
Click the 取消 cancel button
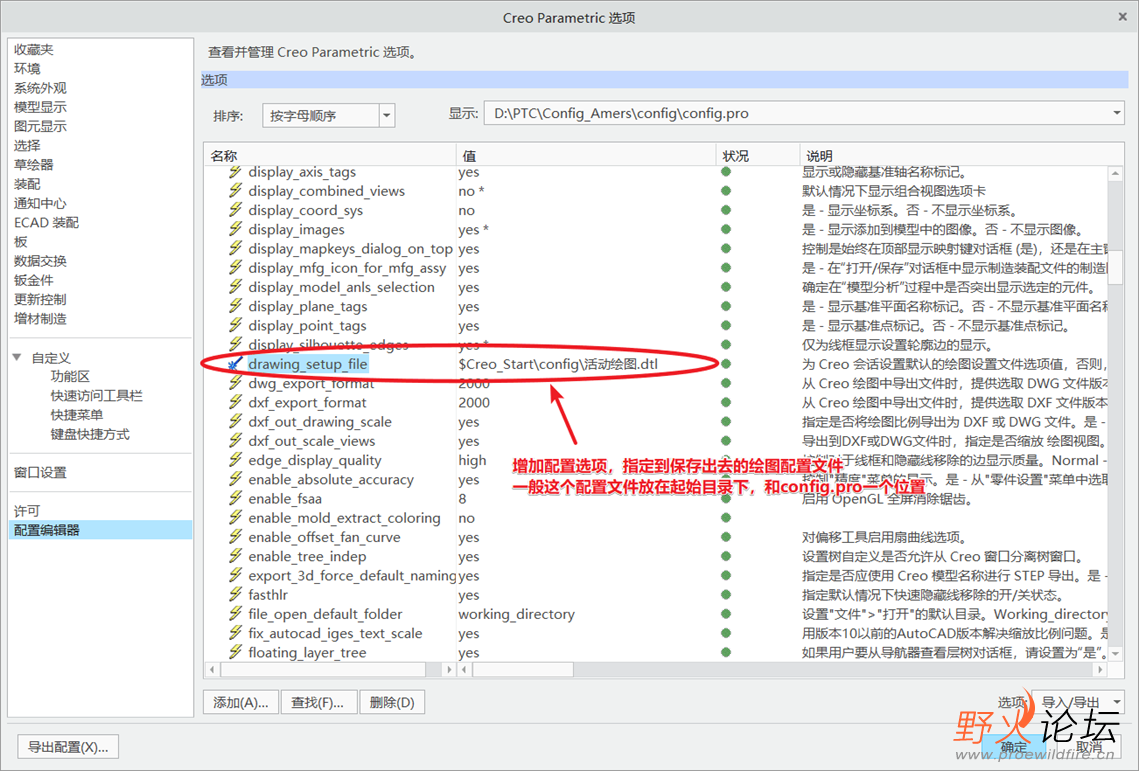point(1089,747)
